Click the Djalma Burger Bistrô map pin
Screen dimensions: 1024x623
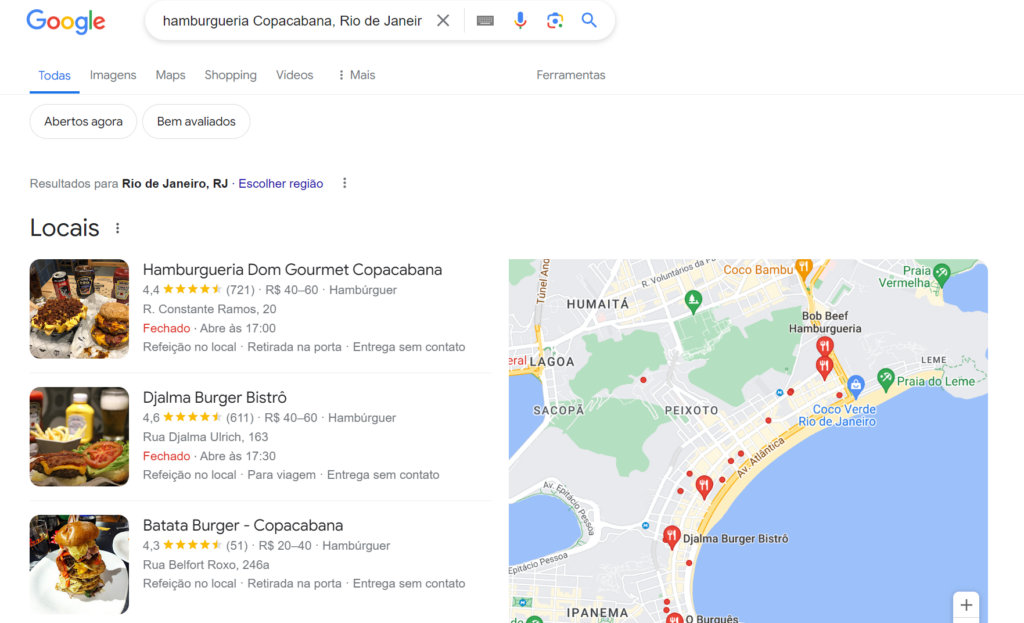671,537
